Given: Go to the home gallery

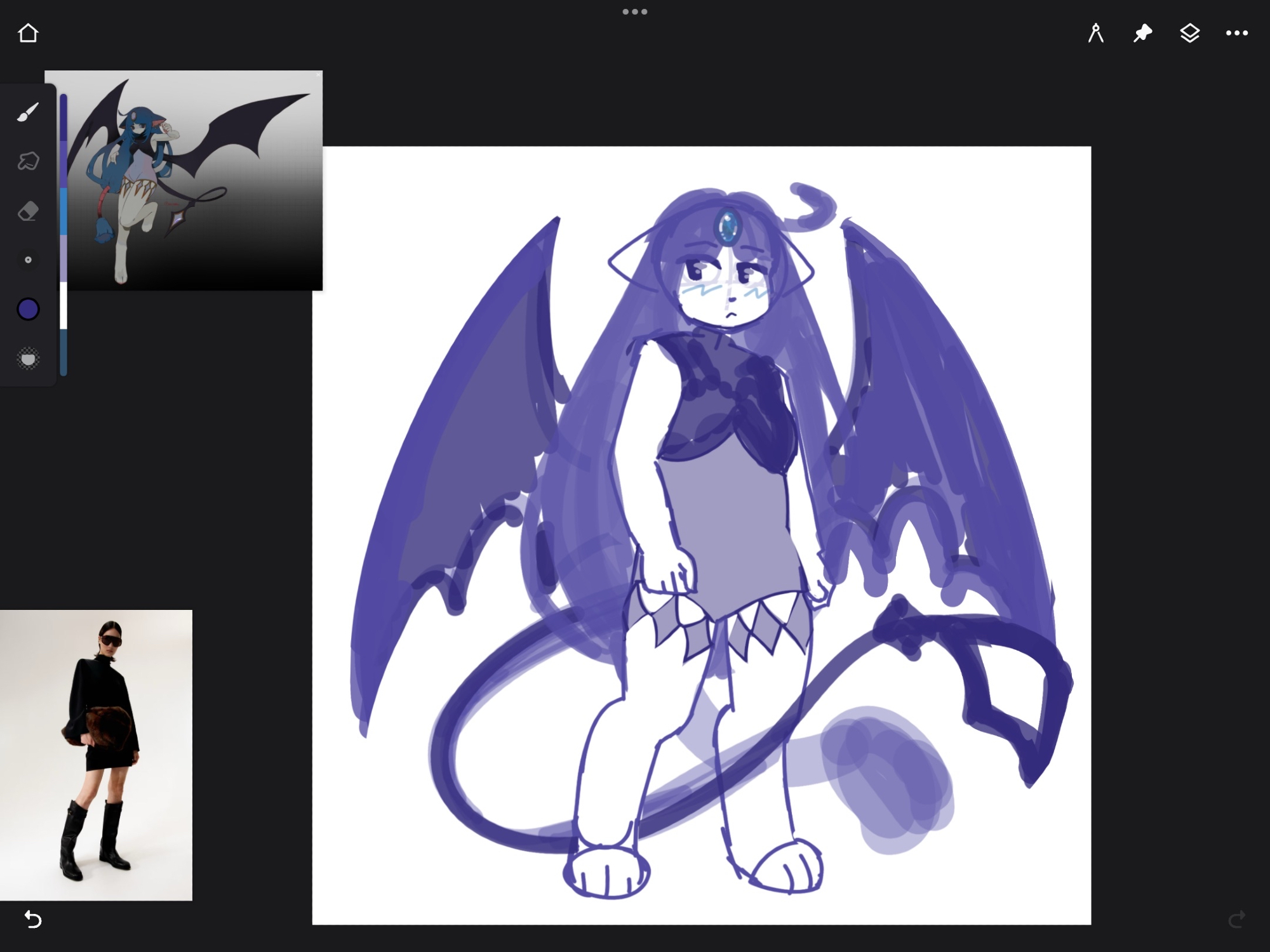Looking at the screenshot, I should pos(28,33).
